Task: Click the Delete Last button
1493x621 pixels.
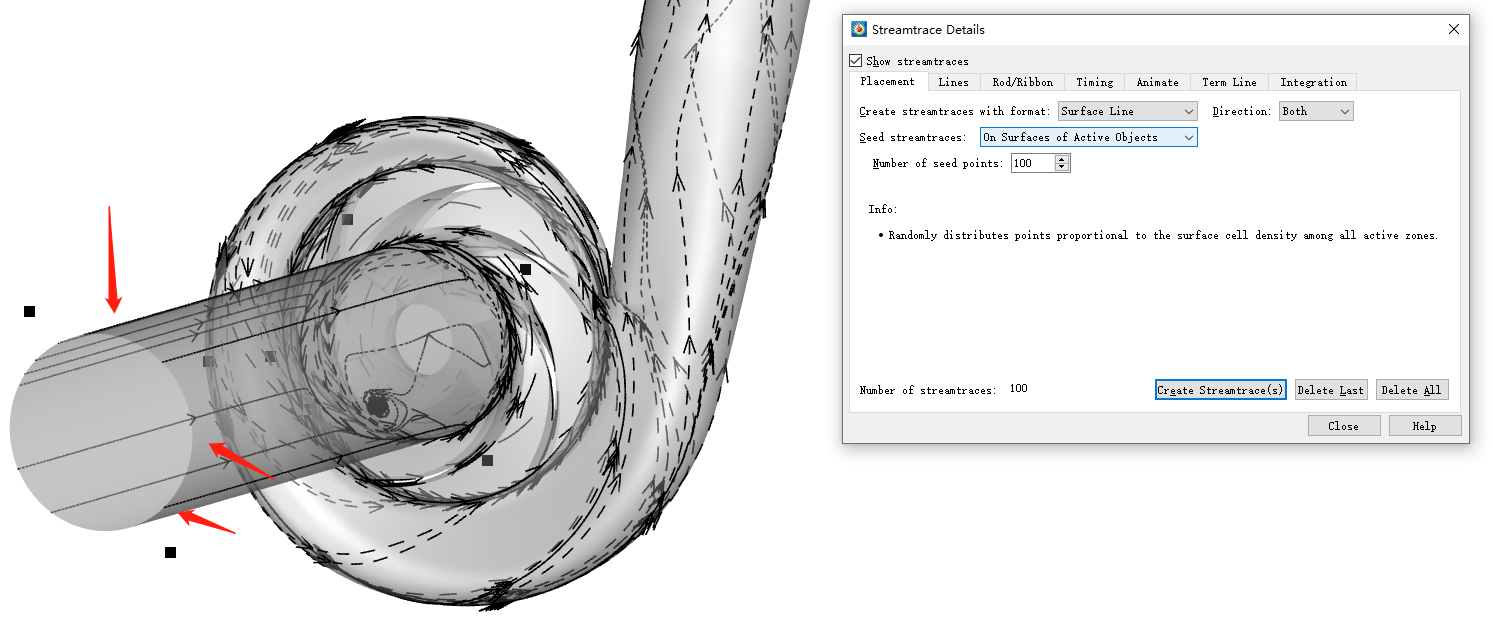Action: (x=1330, y=390)
